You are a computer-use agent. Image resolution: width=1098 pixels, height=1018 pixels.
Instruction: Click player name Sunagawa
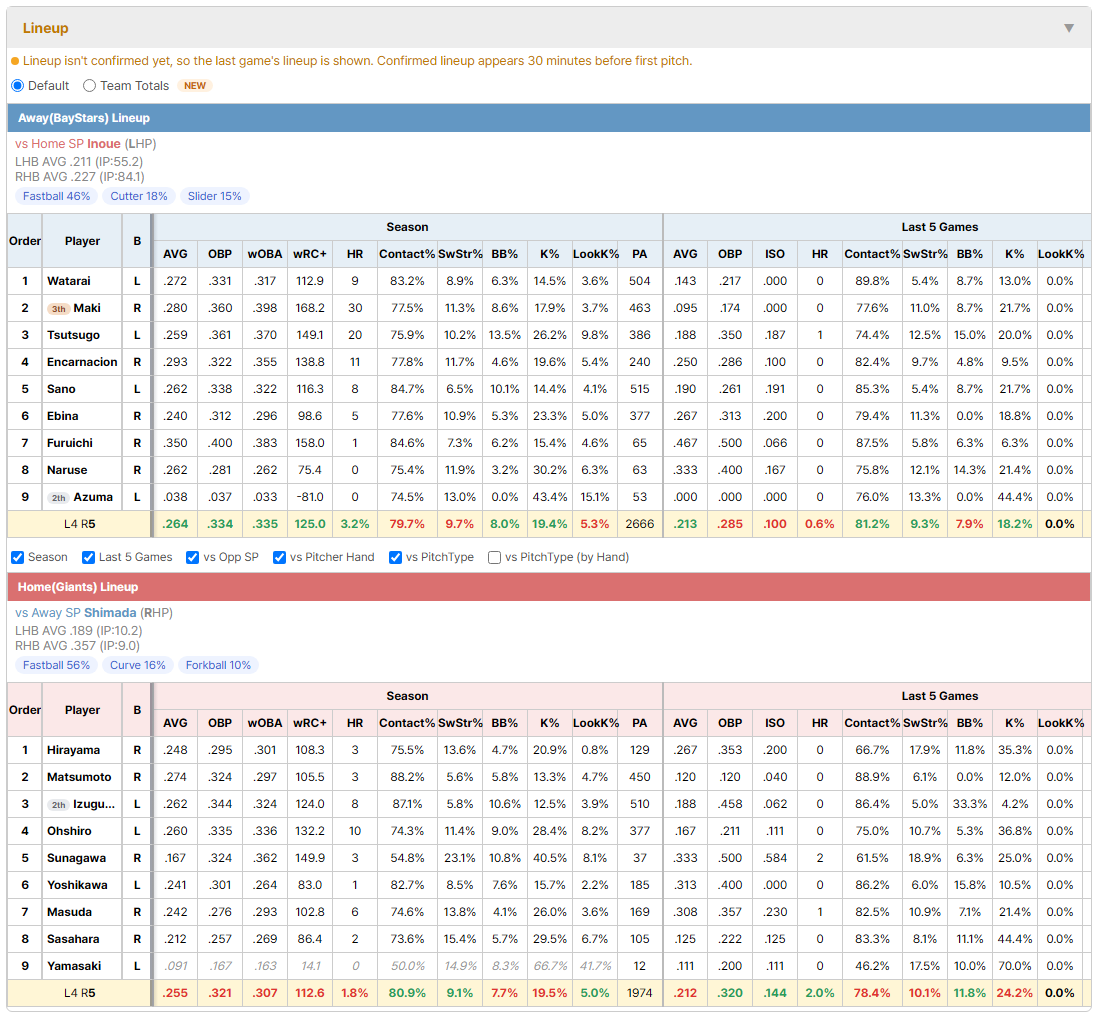[x=76, y=858]
